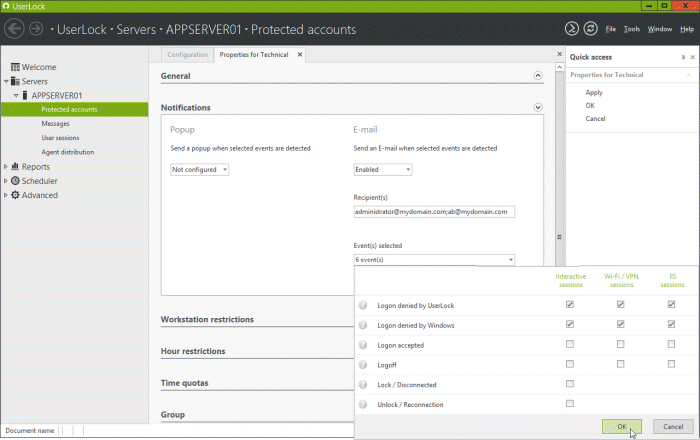Open the Window menu
This screenshot has height=440, width=700.
660,29
